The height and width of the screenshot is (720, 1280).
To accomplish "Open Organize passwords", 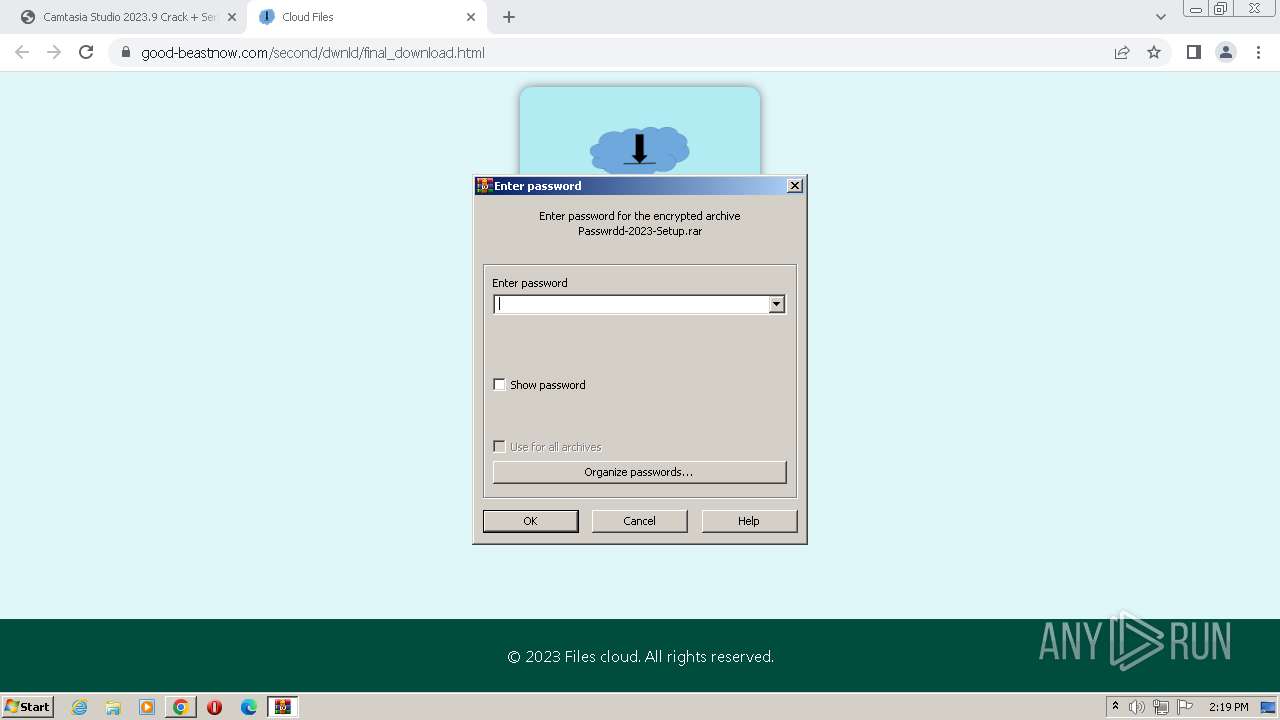I will coord(639,472).
